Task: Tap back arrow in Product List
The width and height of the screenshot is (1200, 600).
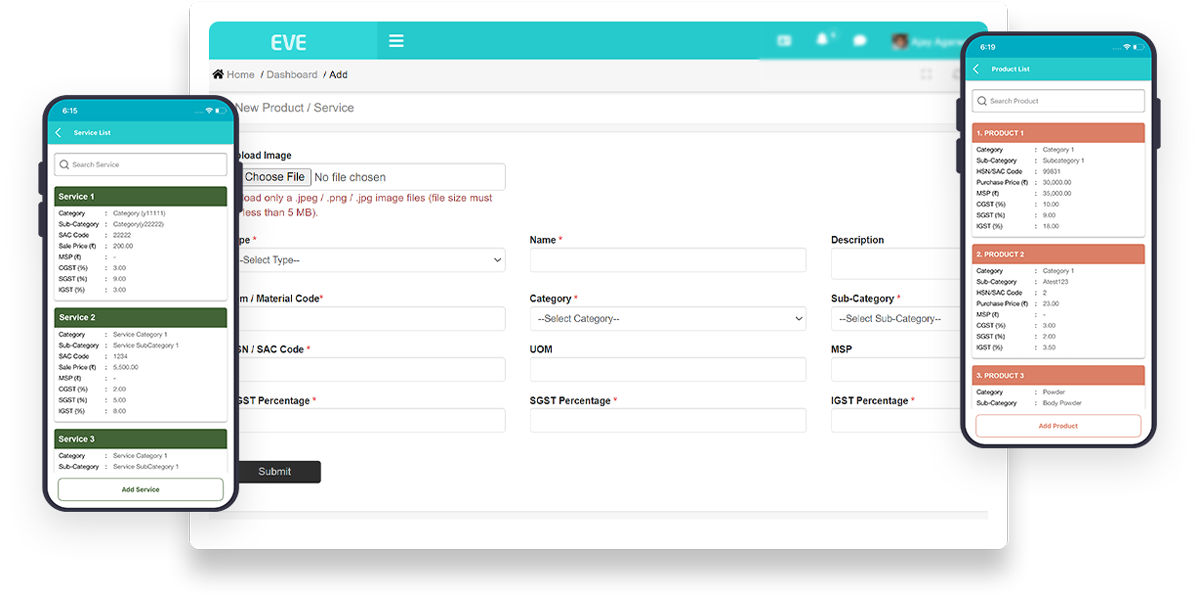Action: (x=976, y=69)
